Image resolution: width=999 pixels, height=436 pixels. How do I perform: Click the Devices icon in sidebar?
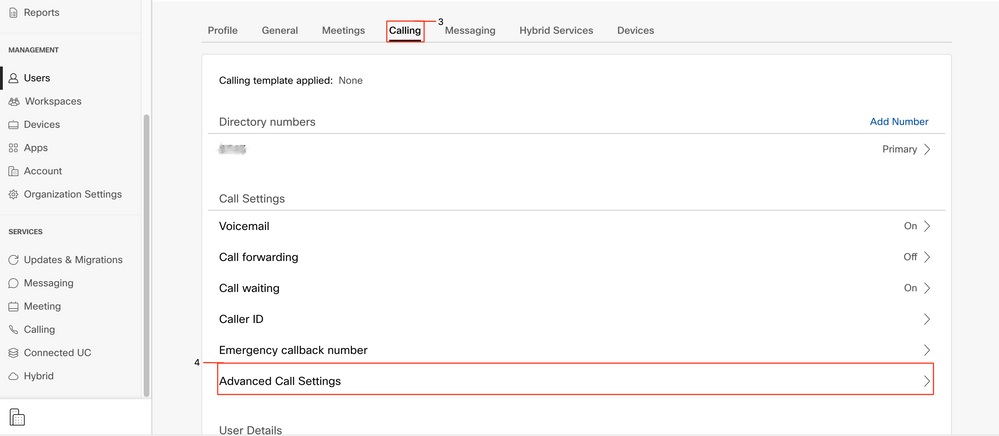(14, 125)
